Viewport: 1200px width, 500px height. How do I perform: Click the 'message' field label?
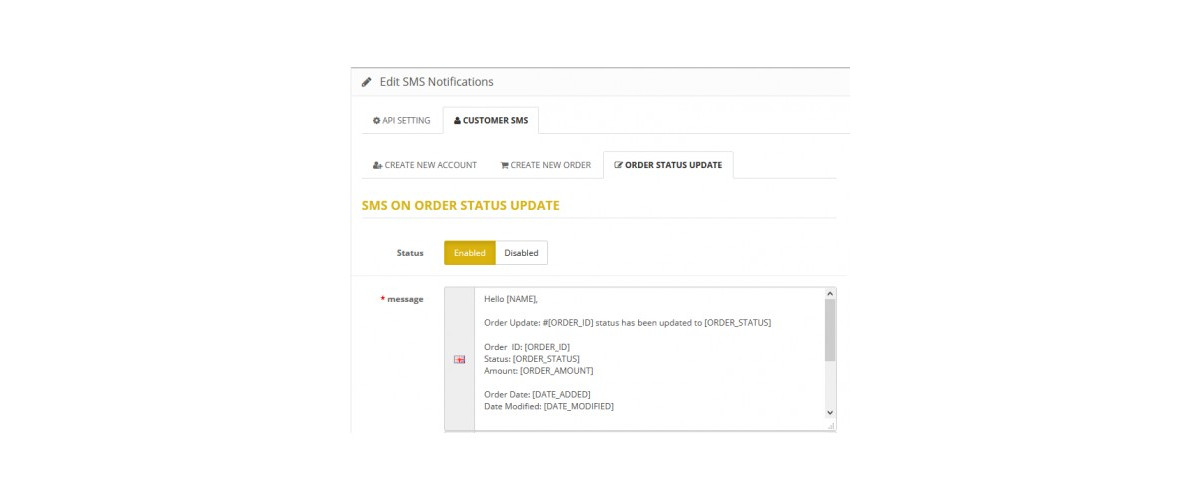click(x=405, y=298)
